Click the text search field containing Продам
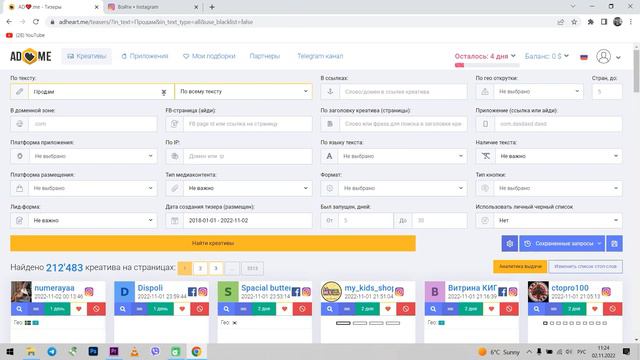 [x=93, y=91]
